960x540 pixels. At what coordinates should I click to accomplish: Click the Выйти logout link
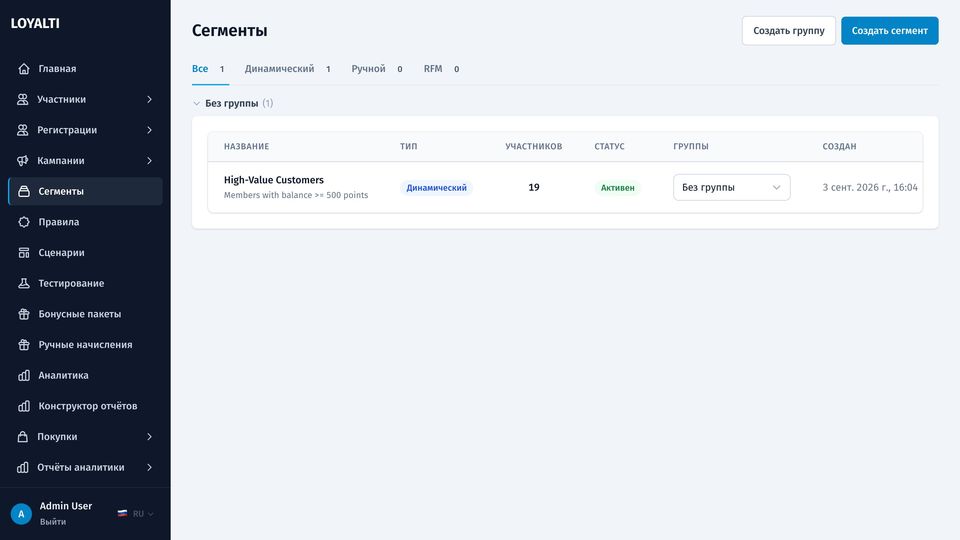[53, 522]
